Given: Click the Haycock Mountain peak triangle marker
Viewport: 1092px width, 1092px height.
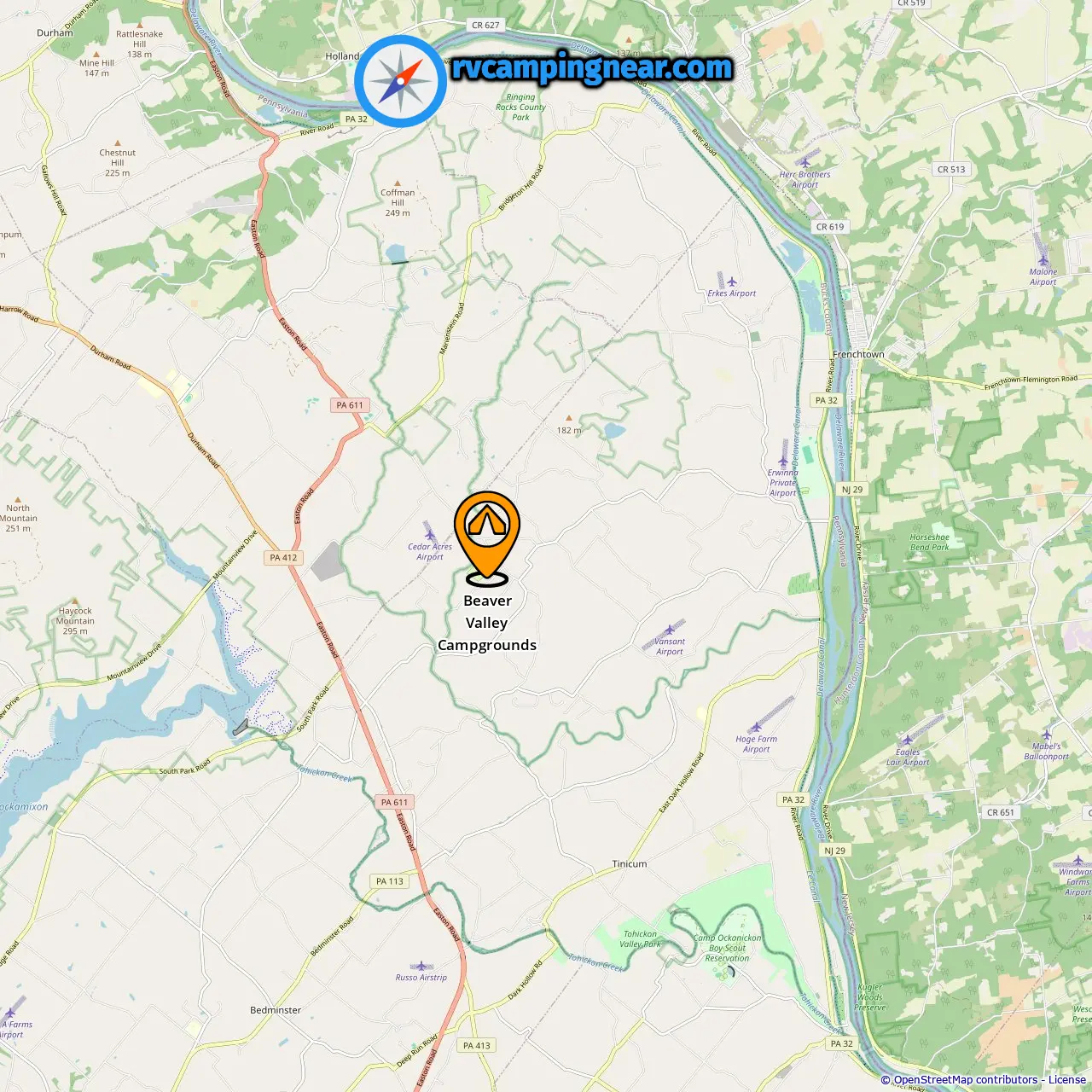Looking at the screenshot, I should (x=75, y=601).
